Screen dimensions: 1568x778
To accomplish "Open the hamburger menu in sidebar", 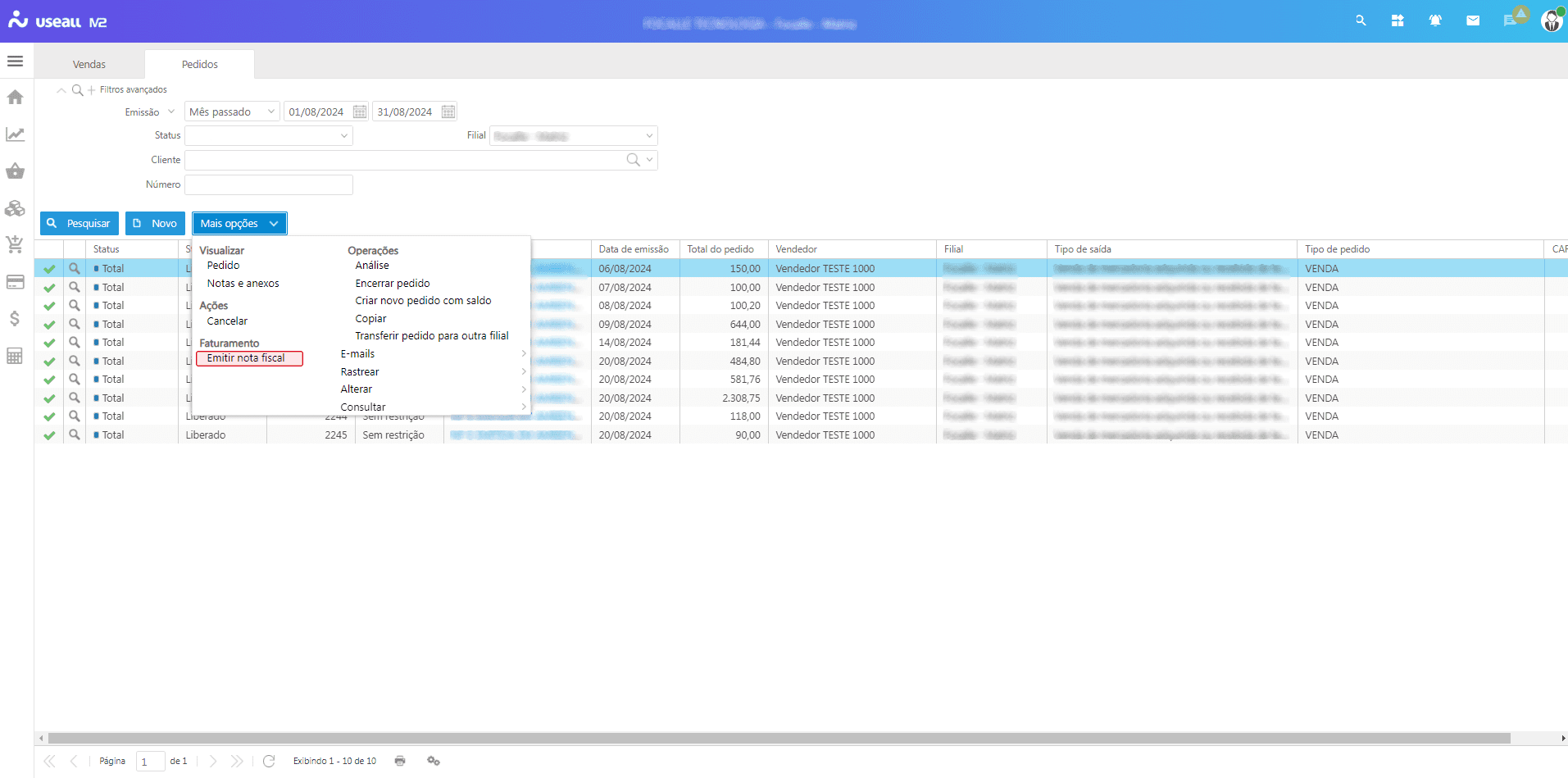I will 15,61.
